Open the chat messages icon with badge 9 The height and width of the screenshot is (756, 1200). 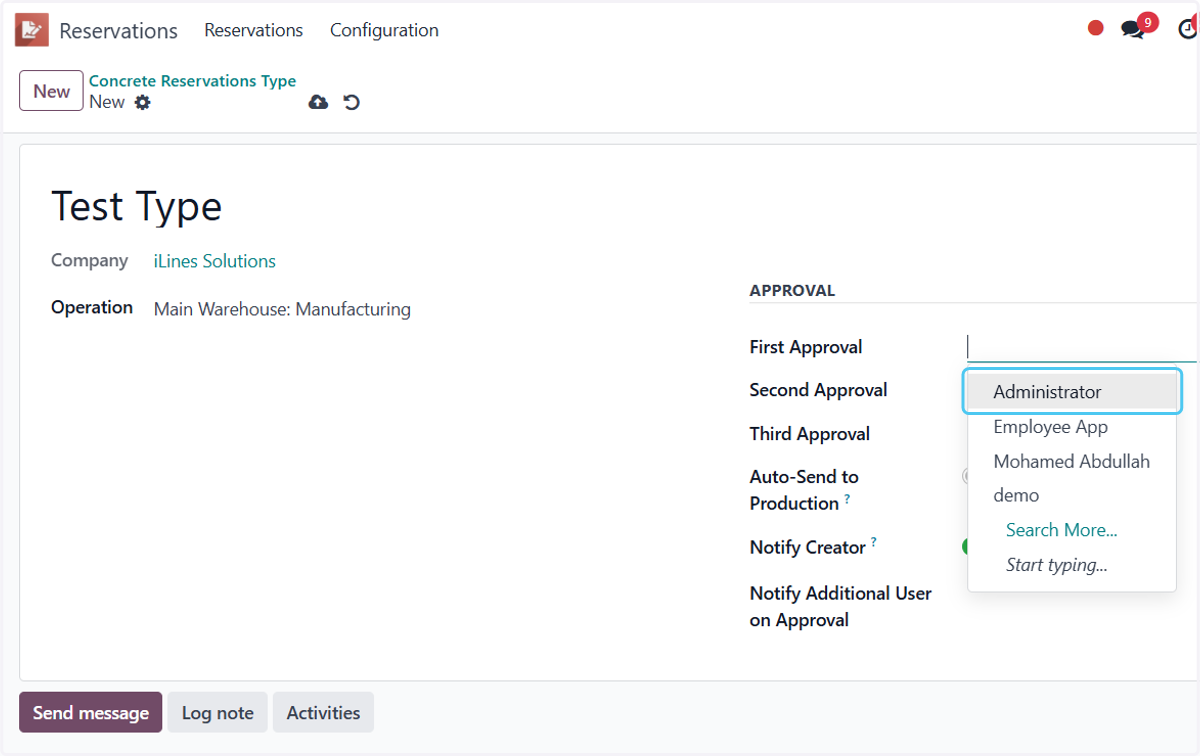pyautogui.click(x=1133, y=29)
